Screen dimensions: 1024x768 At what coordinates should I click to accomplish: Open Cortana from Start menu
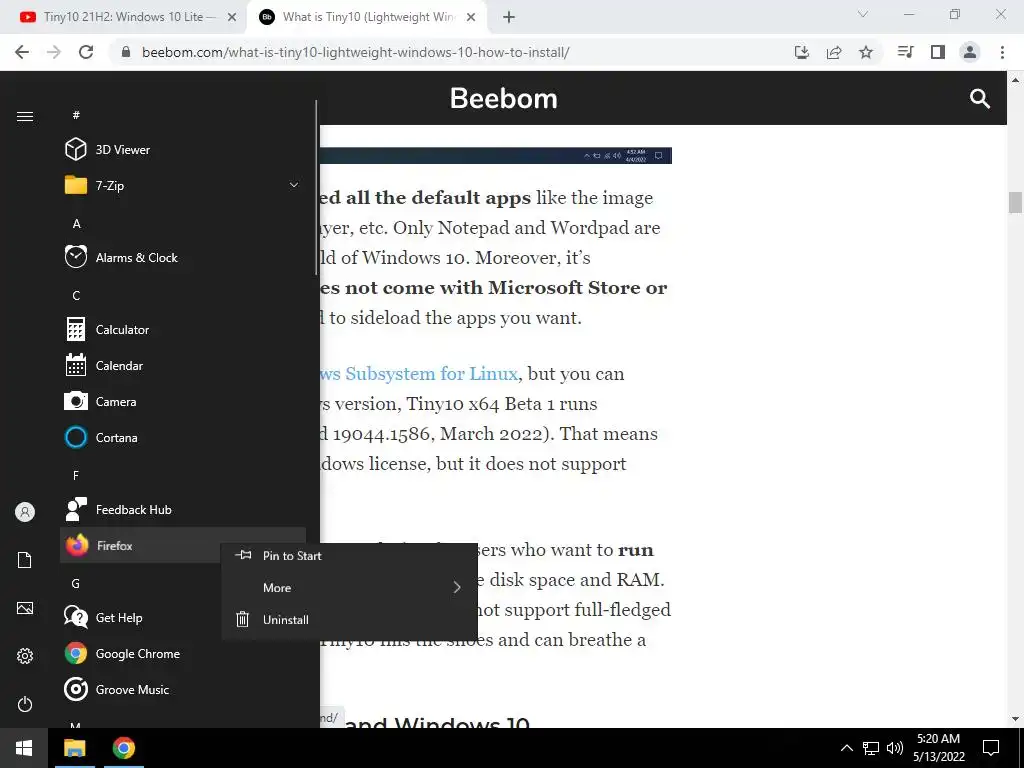(183, 438)
